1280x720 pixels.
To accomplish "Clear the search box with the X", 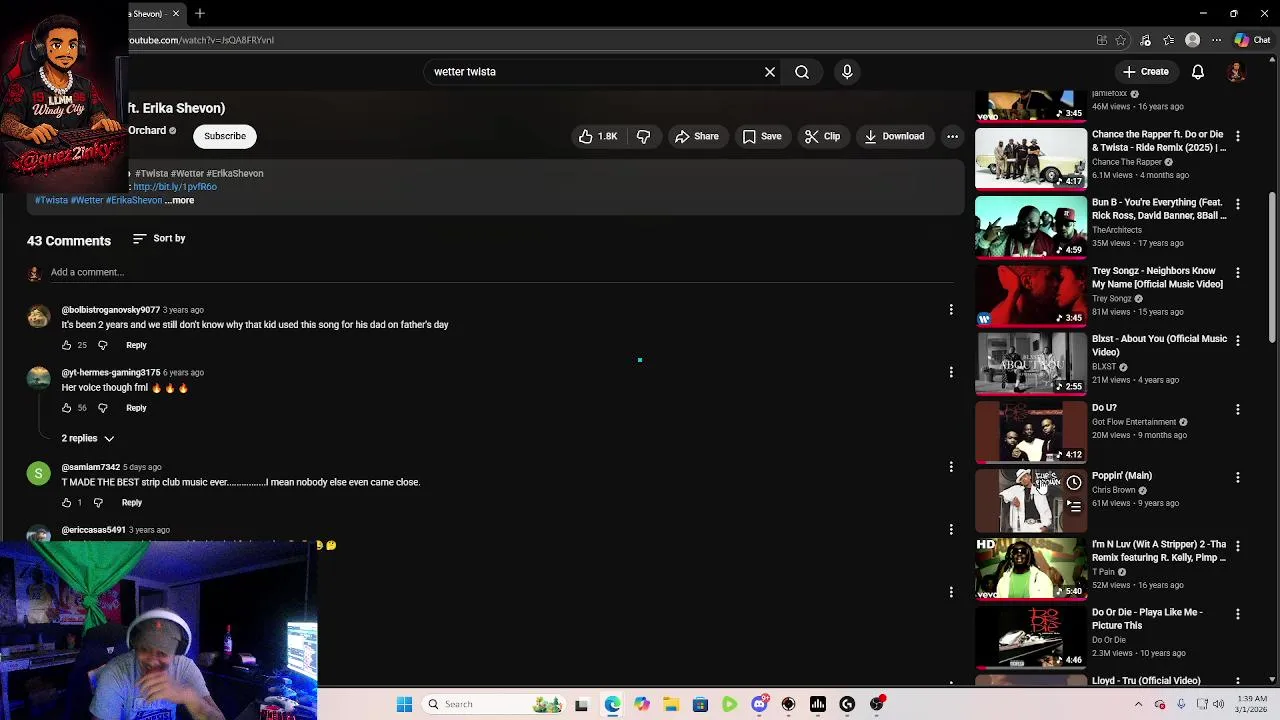I will click(770, 72).
